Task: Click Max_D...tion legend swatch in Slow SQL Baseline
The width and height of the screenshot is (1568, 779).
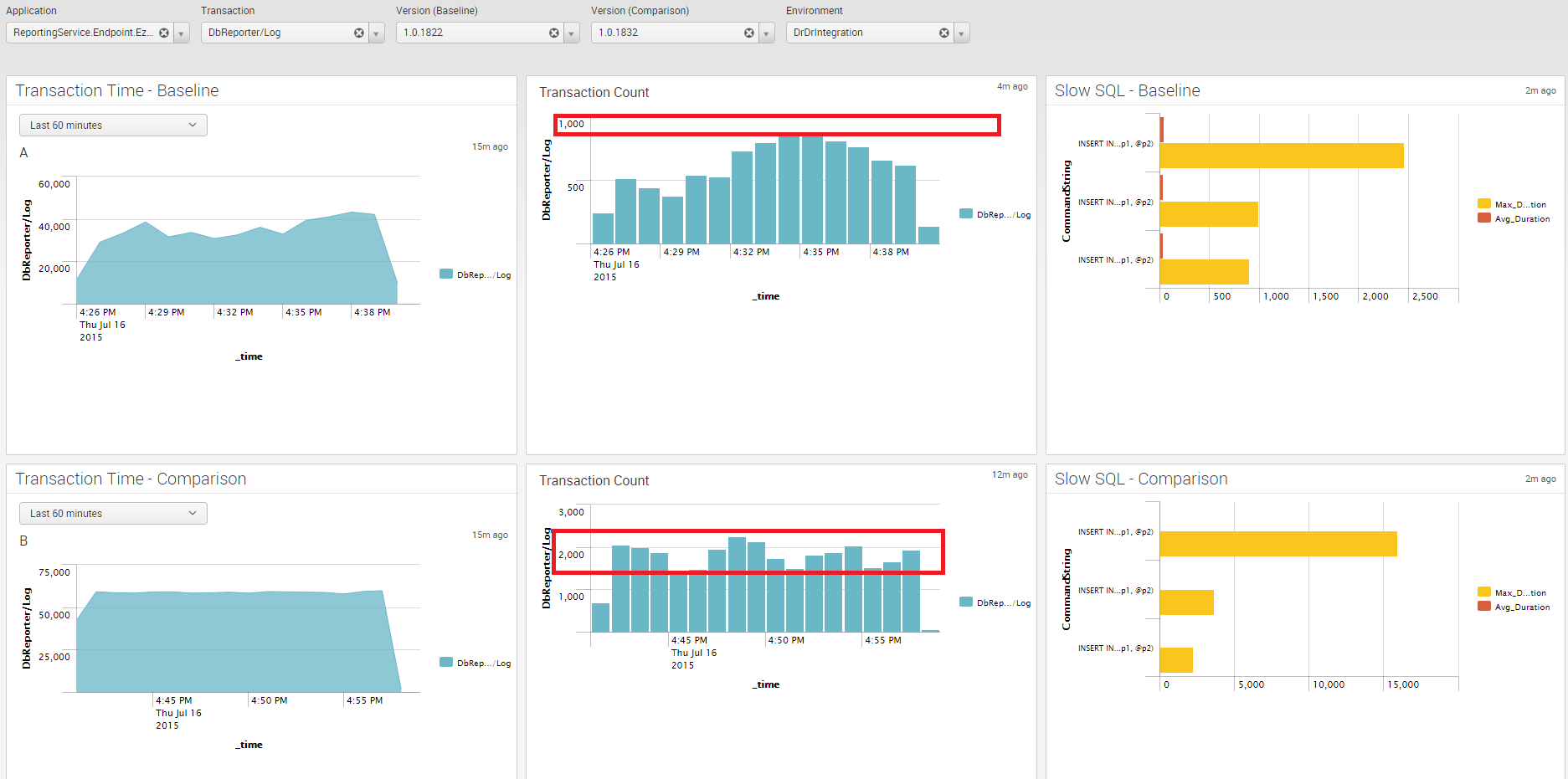Action: (x=1484, y=204)
